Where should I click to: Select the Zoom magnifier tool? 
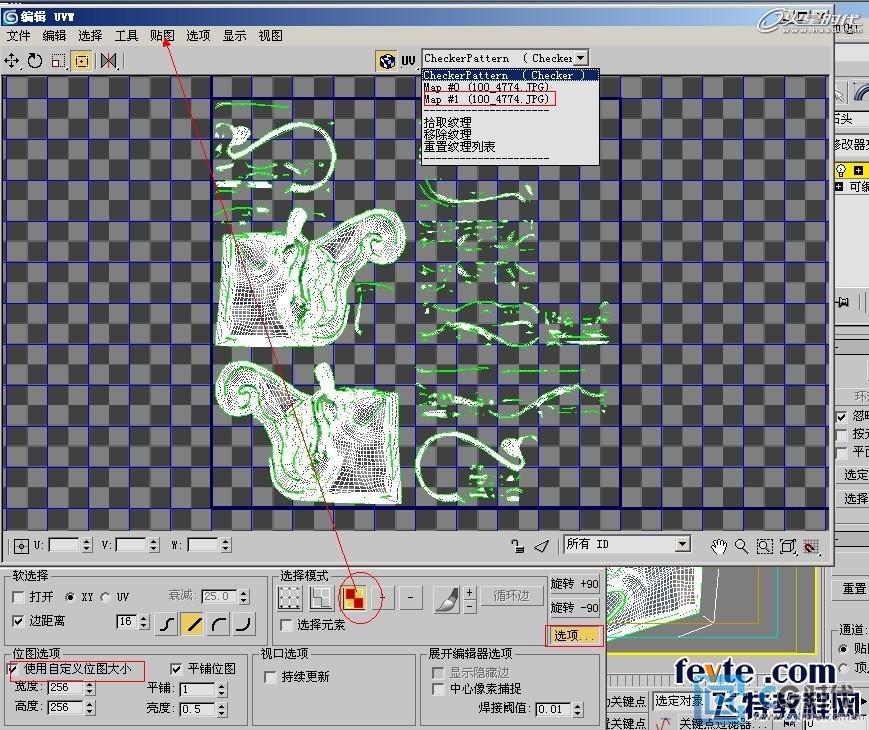click(x=741, y=547)
